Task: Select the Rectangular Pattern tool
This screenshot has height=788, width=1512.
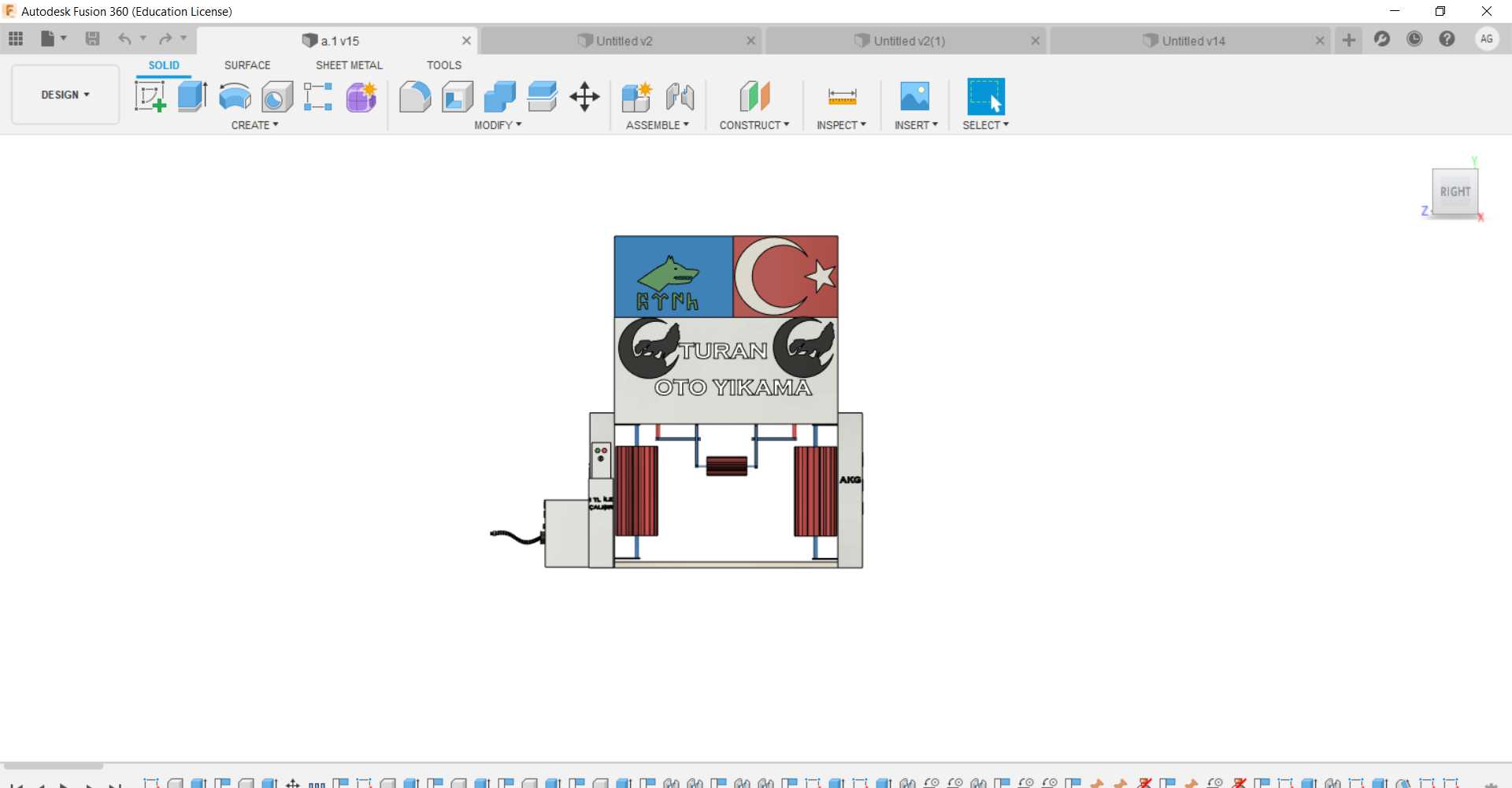Action: pyautogui.click(x=318, y=97)
